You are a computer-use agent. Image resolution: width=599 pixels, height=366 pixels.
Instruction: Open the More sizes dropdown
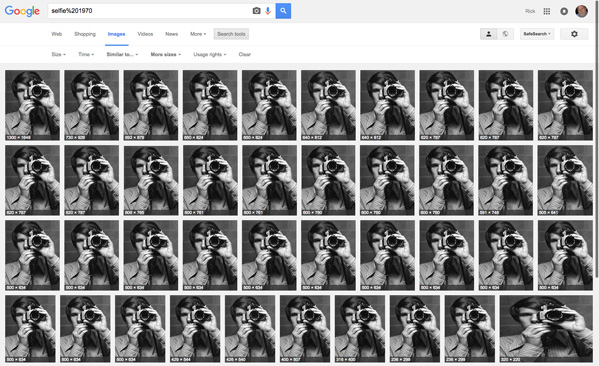[x=165, y=54]
